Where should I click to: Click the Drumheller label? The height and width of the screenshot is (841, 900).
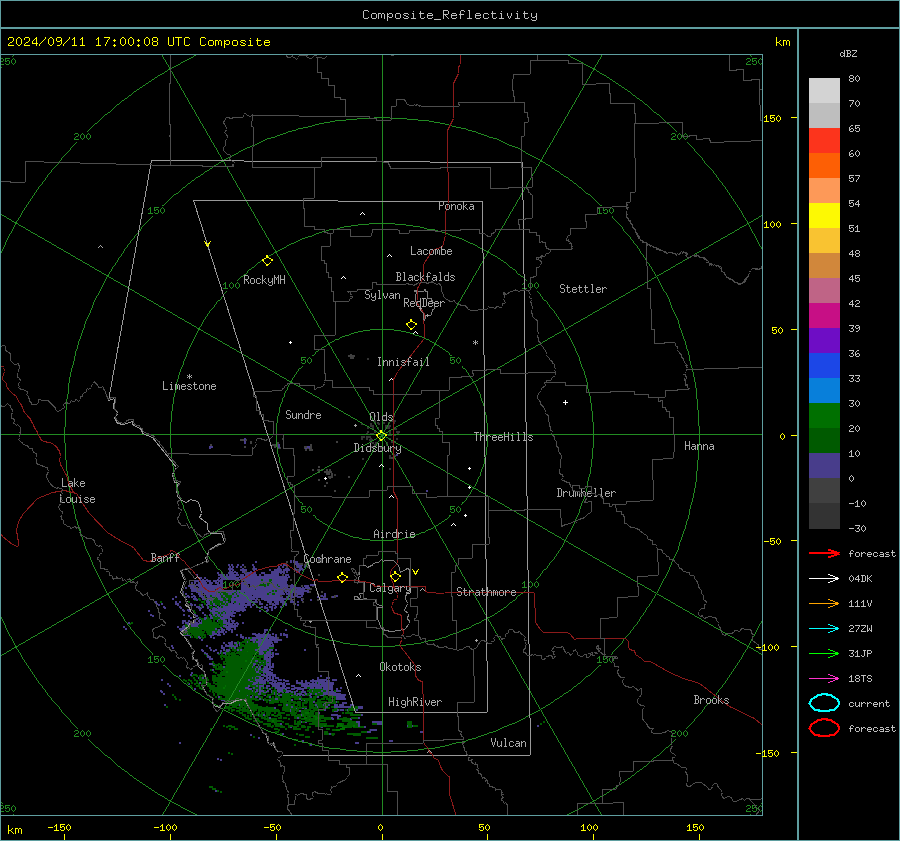tap(586, 493)
